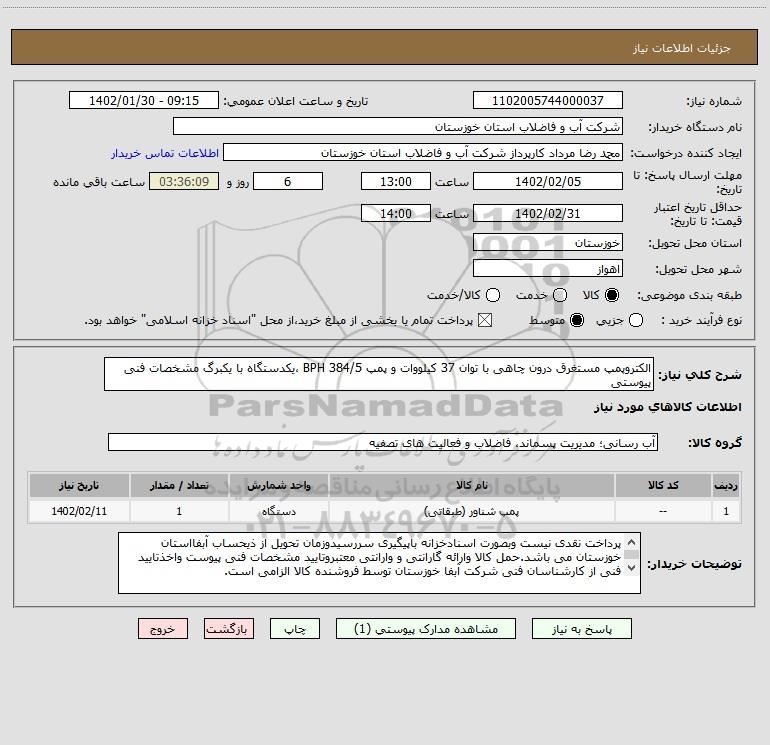Click the general need description text box

point(379,375)
